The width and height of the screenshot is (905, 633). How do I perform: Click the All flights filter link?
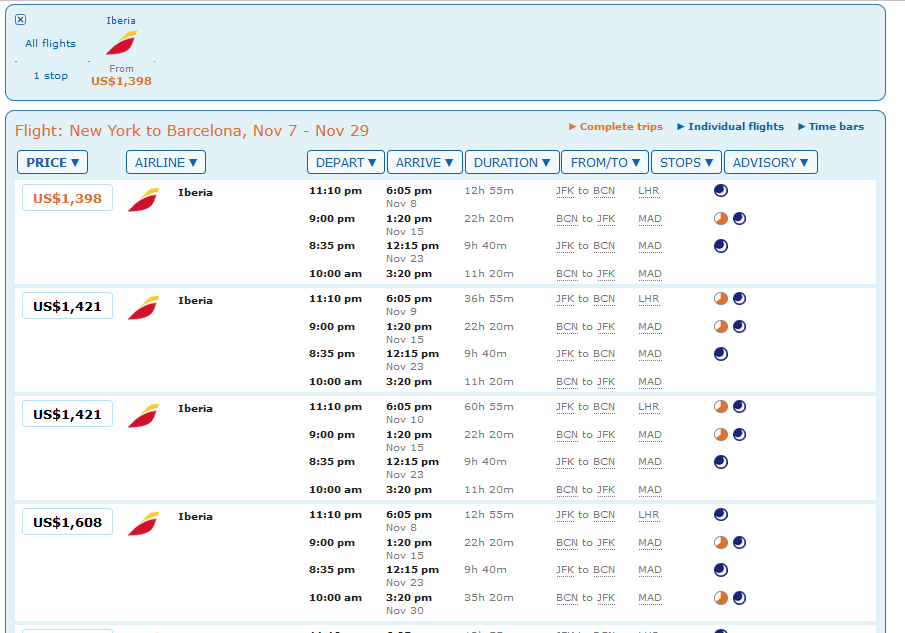pyautogui.click(x=50, y=43)
